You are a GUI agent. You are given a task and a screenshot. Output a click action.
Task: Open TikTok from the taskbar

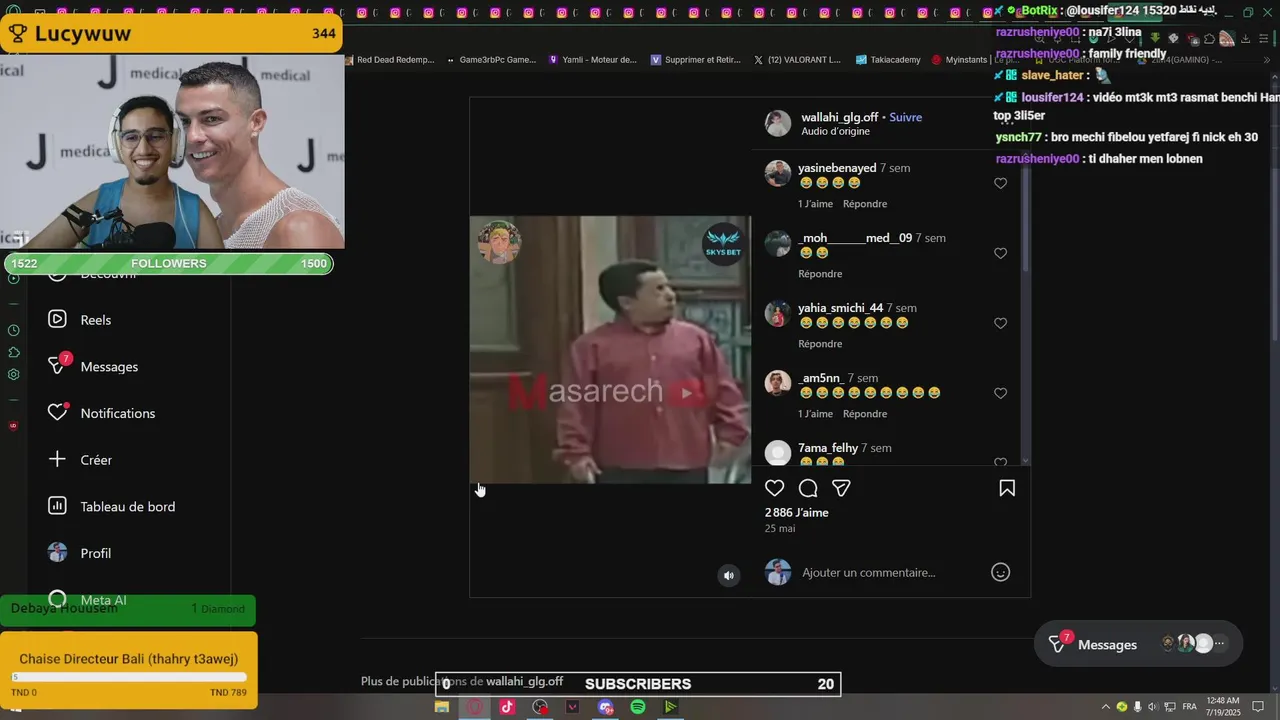tap(507, 707)
